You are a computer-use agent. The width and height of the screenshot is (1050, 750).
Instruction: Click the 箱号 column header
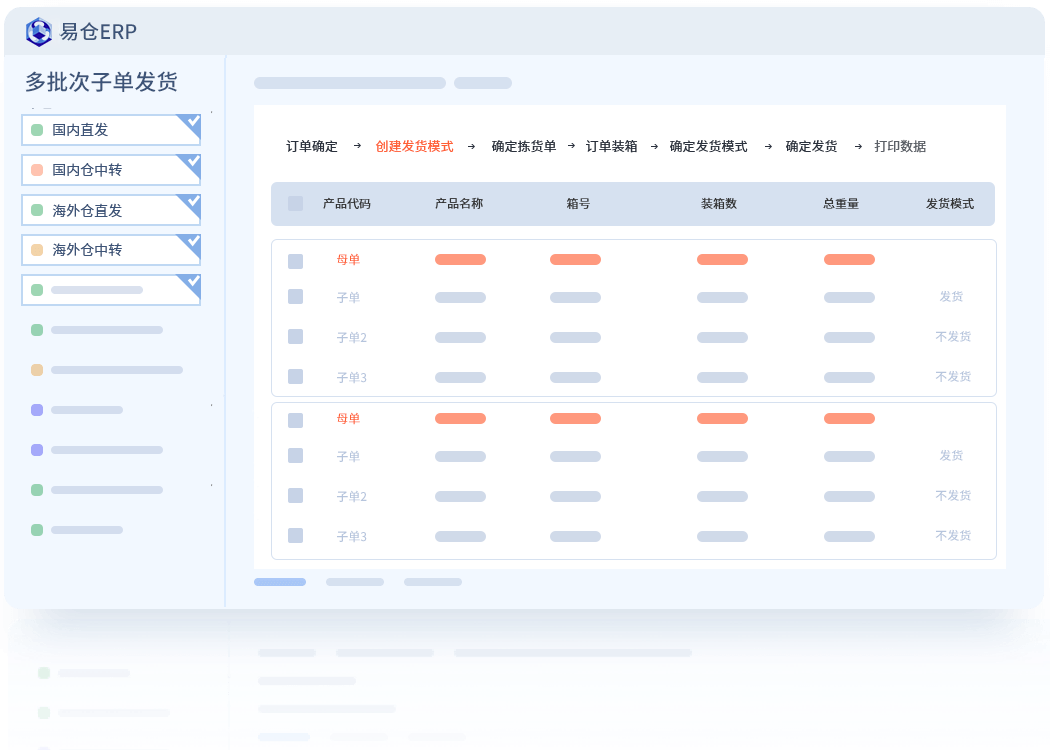578,204
